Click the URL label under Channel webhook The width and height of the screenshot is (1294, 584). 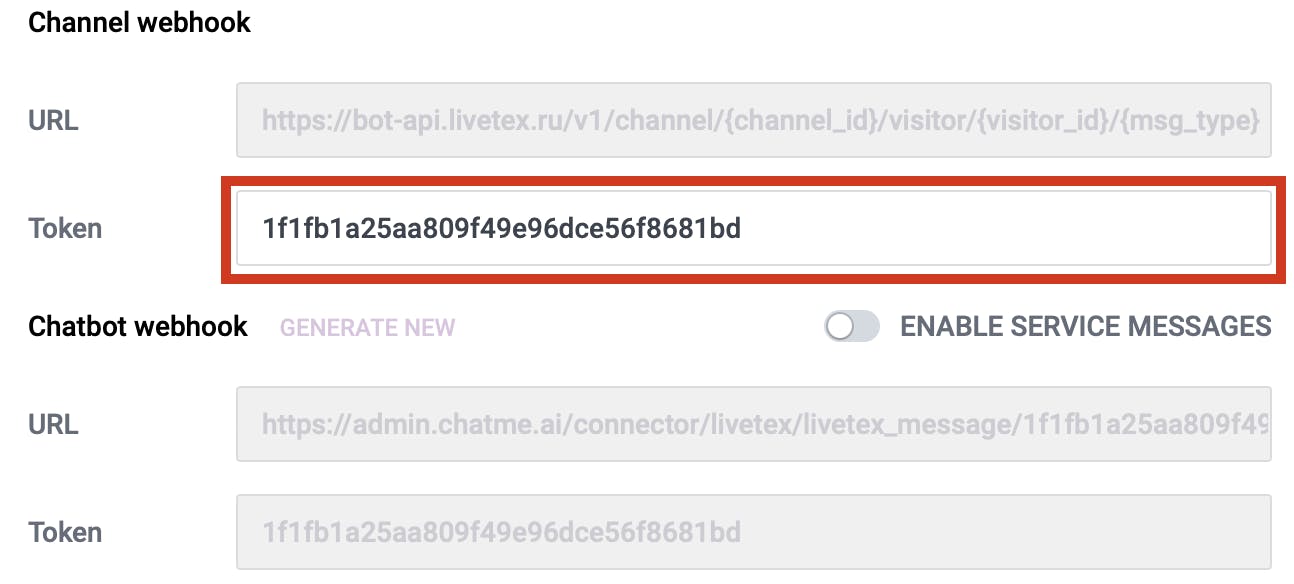[53, 121]
